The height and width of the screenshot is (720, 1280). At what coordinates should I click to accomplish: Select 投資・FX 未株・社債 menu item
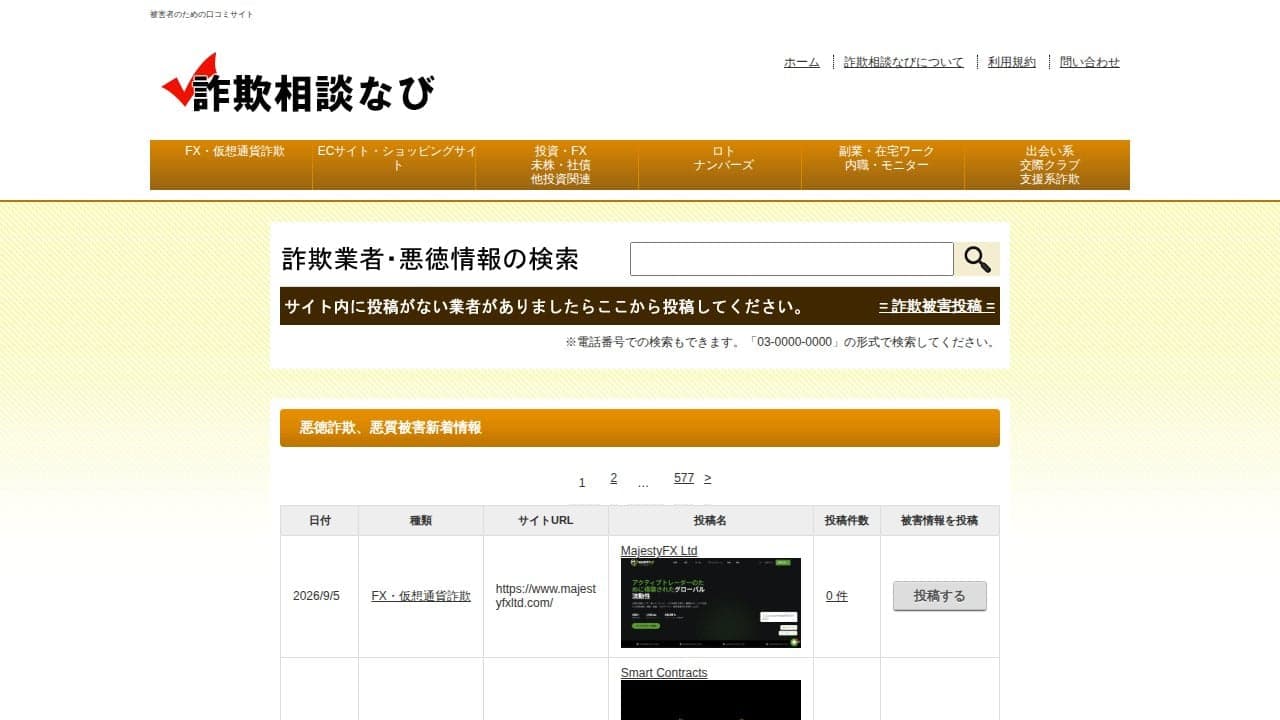560,165
